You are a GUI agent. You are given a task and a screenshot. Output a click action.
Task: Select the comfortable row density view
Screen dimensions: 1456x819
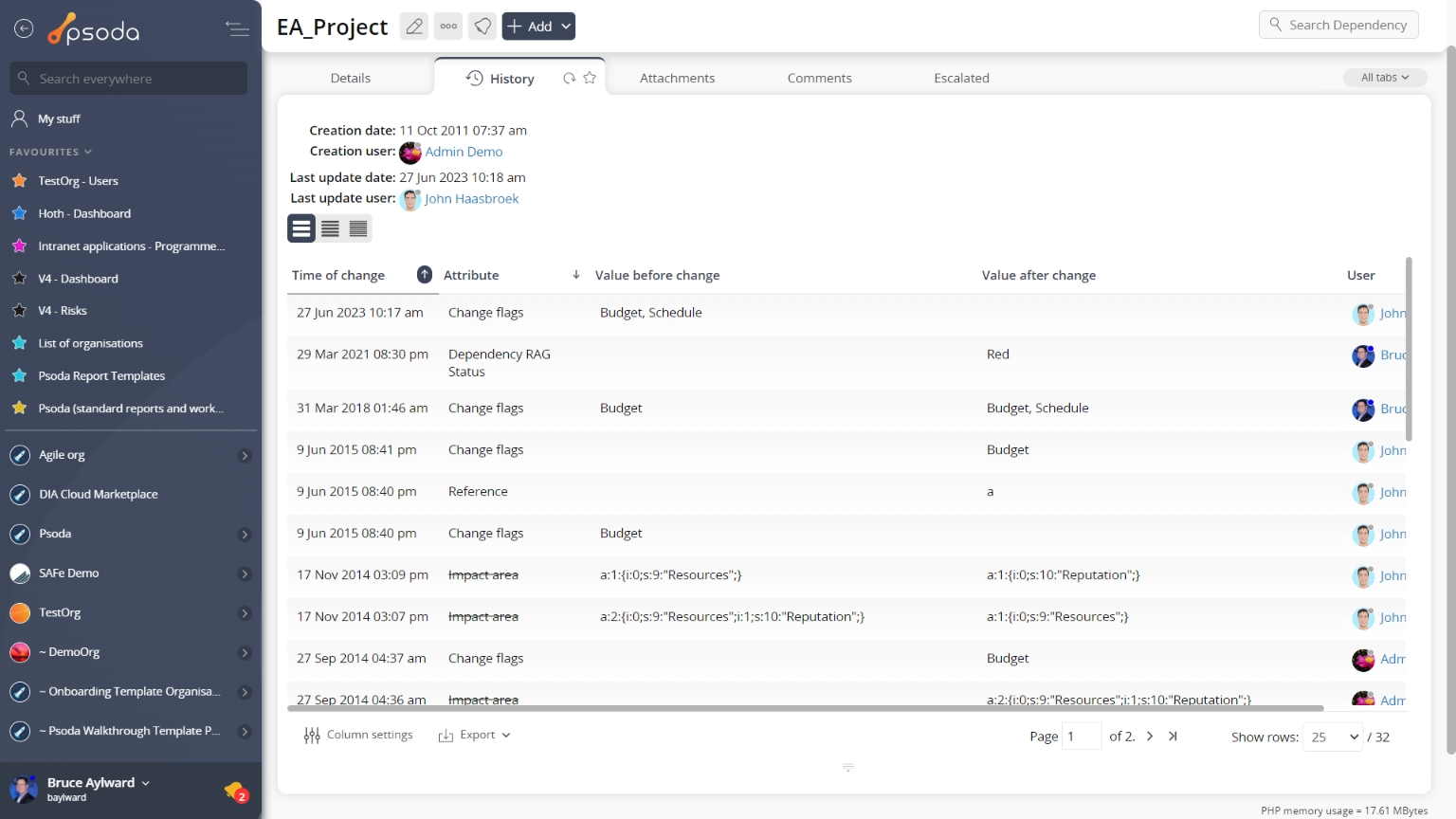pyautogui.click(x=301, y=228)
